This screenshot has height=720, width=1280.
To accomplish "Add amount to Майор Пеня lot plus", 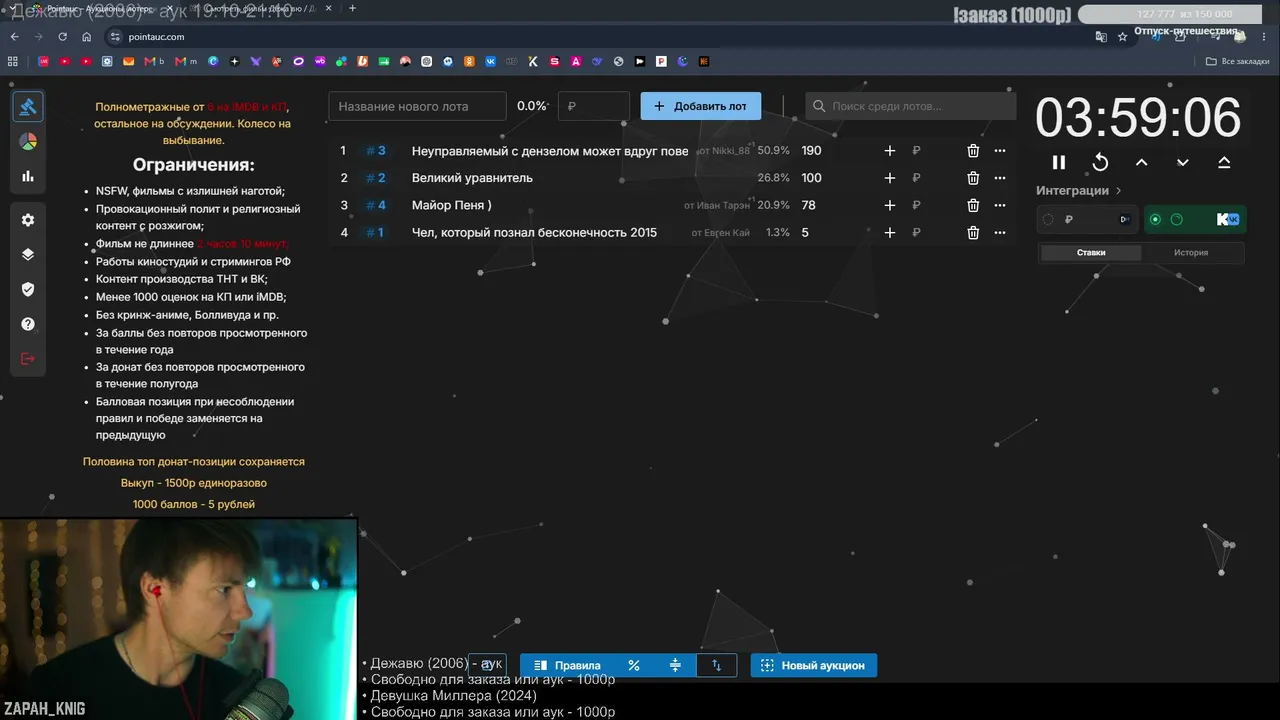I will (890, 205).
